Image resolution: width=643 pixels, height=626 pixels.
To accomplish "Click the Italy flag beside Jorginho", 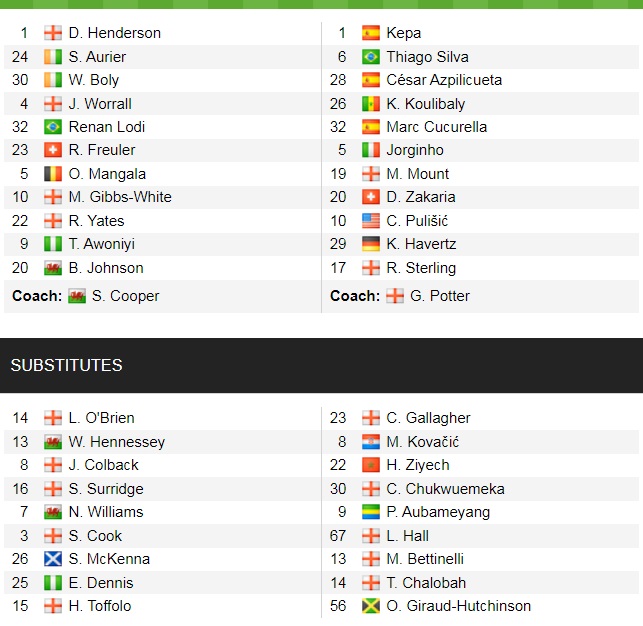I will pyautogui.click(x=371, y=151).
